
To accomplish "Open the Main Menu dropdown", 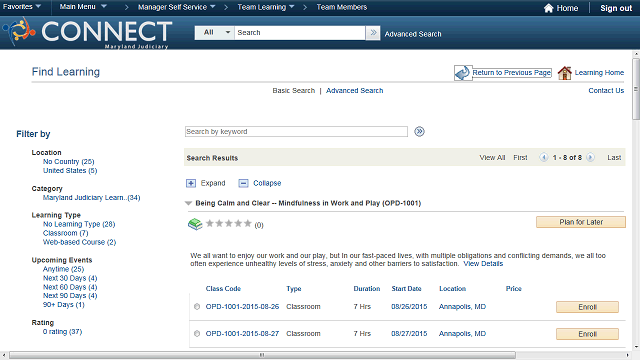I will (83, 7).
